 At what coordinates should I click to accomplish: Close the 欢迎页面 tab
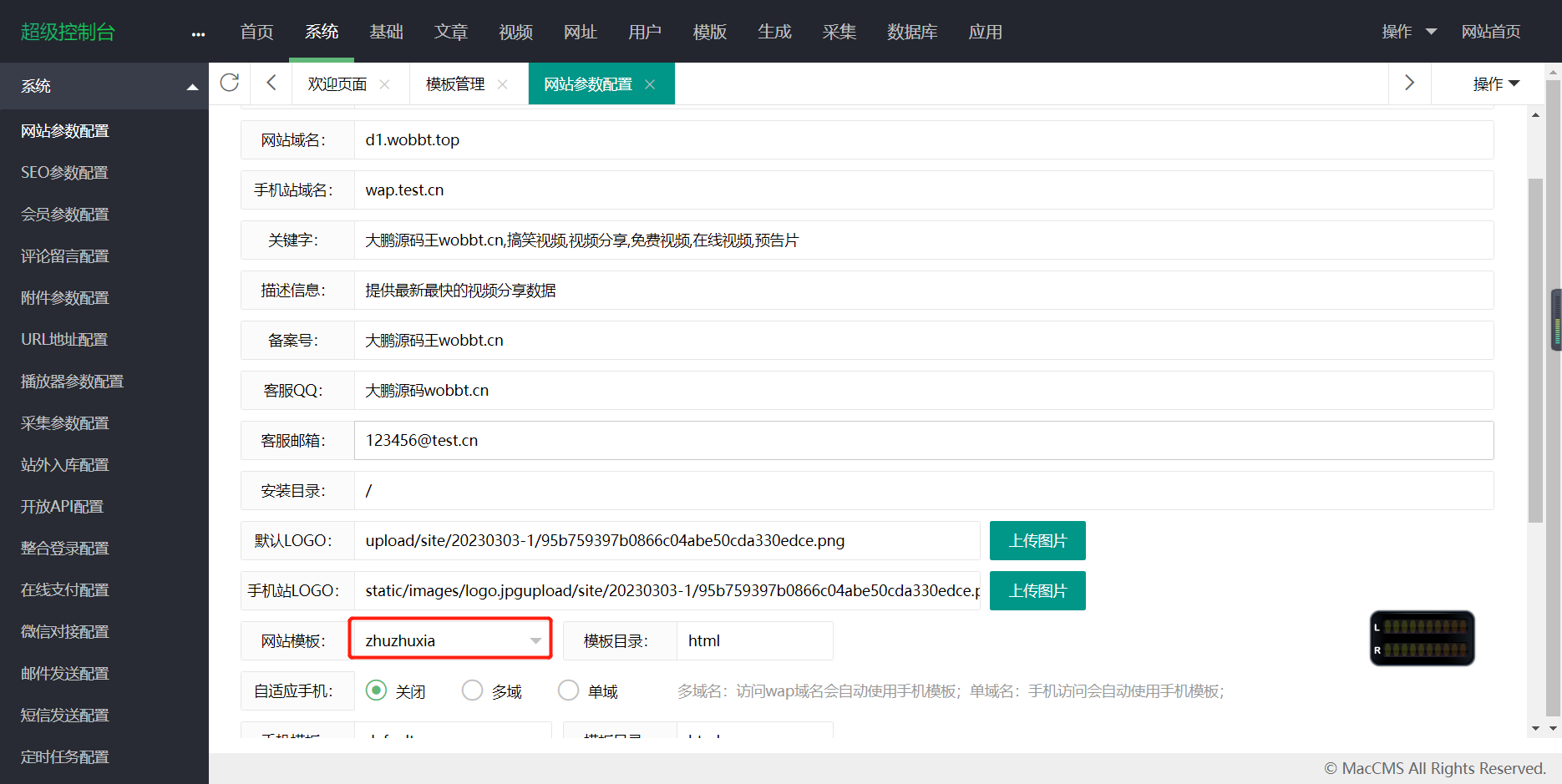(384, 83)
